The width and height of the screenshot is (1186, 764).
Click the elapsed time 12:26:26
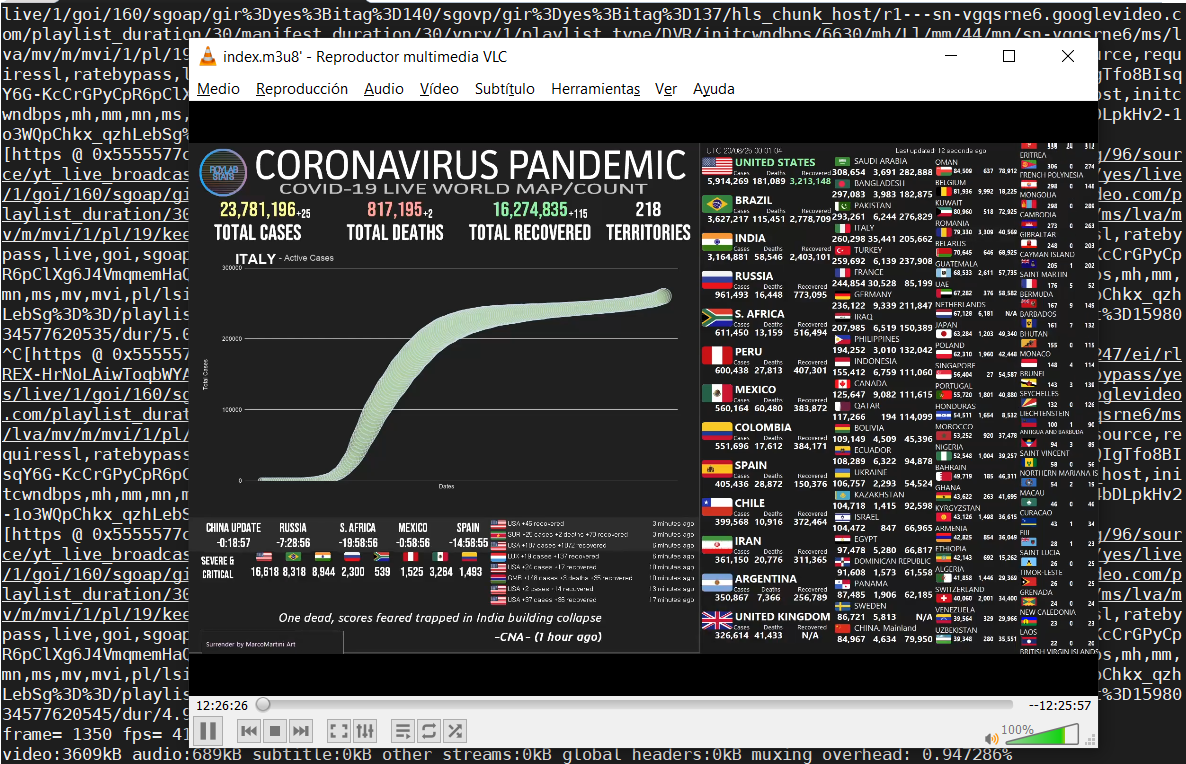pos(222,706)
